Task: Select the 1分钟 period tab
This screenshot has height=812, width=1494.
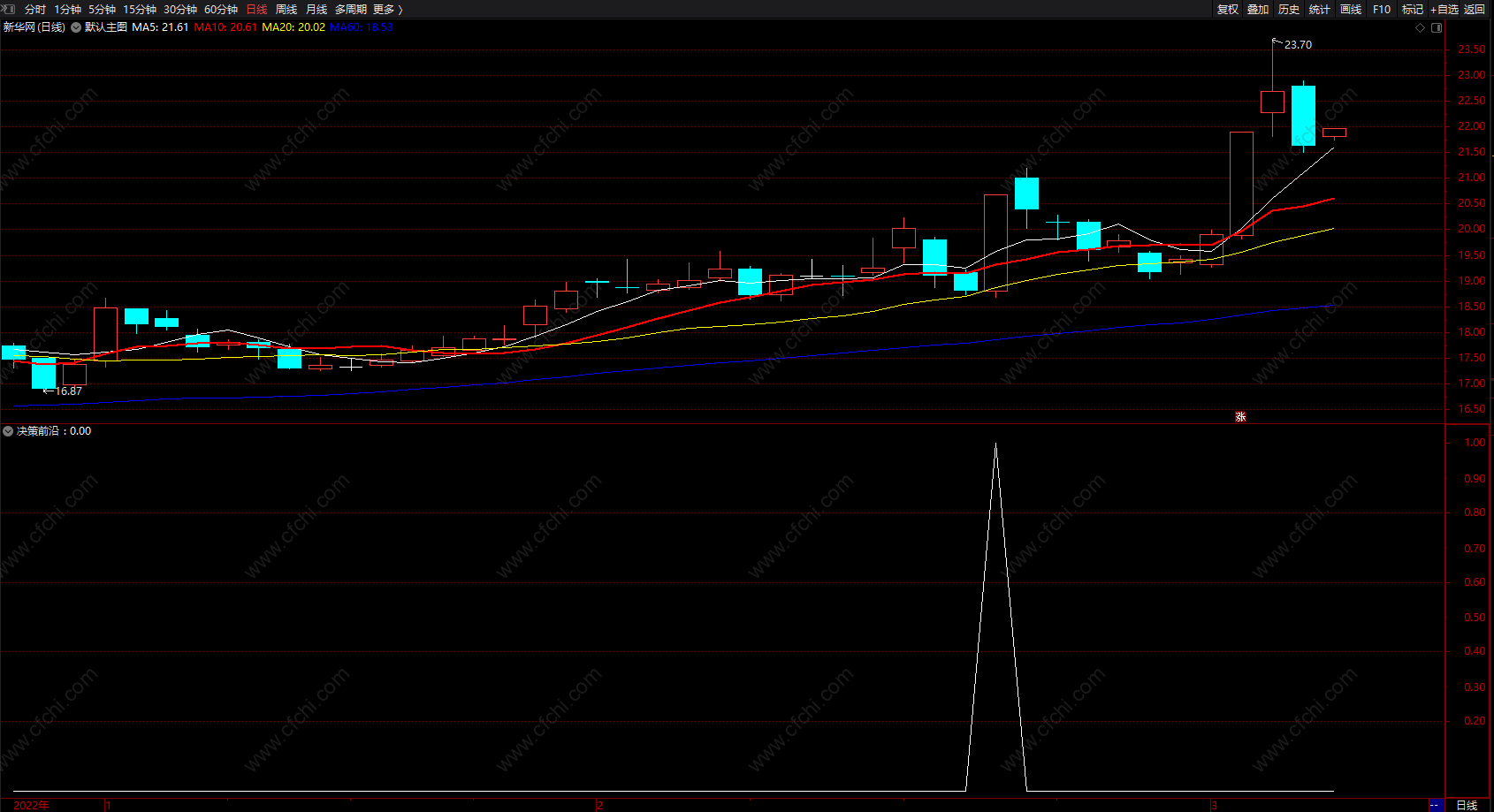Action: pyautogui.click(x=67, y=10)
